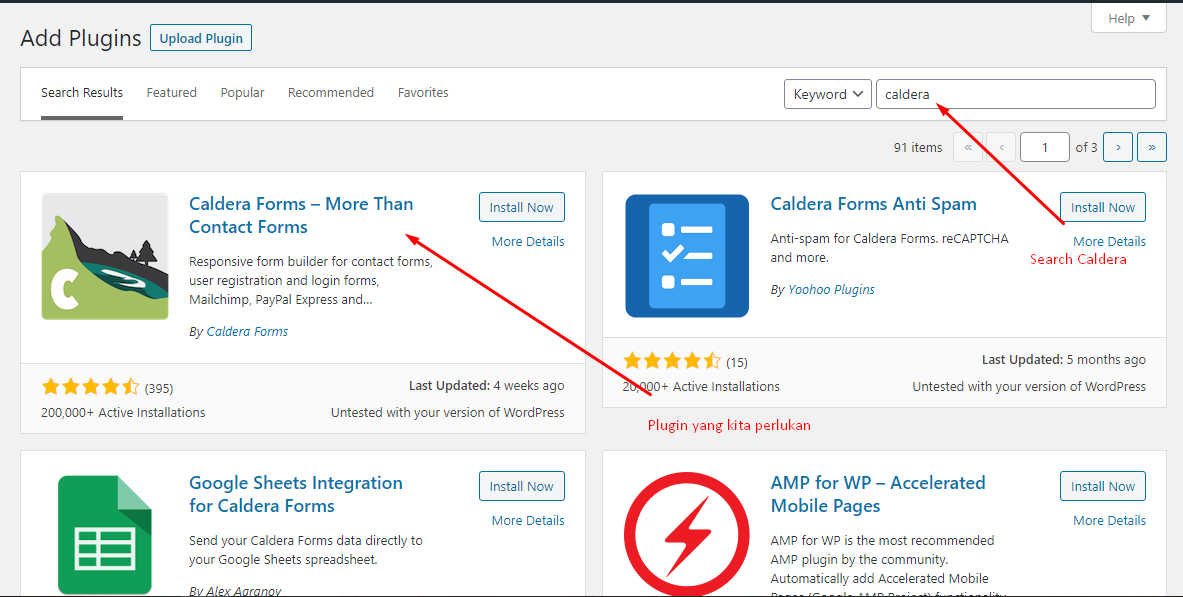The image size is (1183, 597).
Task: Click the disabled first page arrow
Action: coord(968,147)
